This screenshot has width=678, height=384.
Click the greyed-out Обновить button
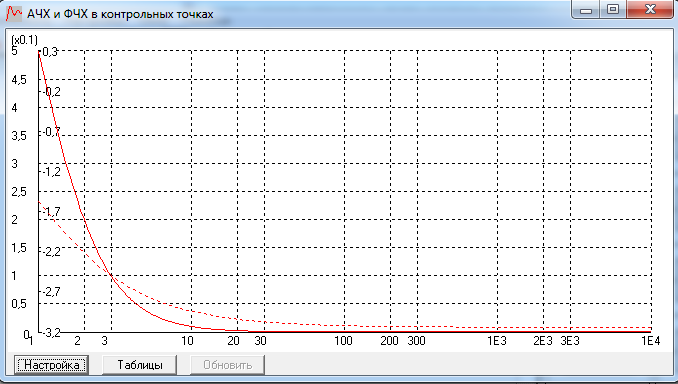coord(227,365)
